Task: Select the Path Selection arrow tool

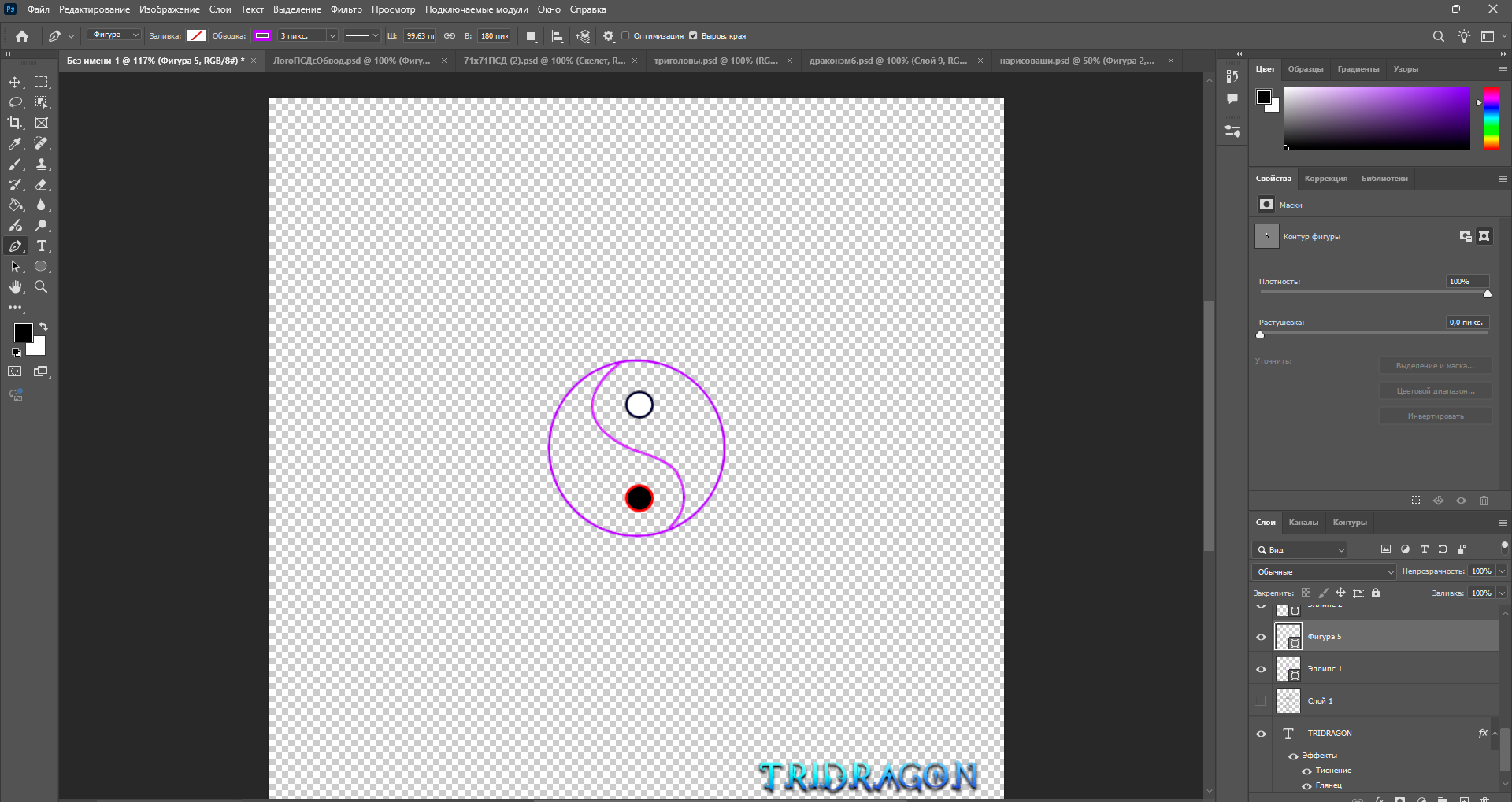Action: 15,266
